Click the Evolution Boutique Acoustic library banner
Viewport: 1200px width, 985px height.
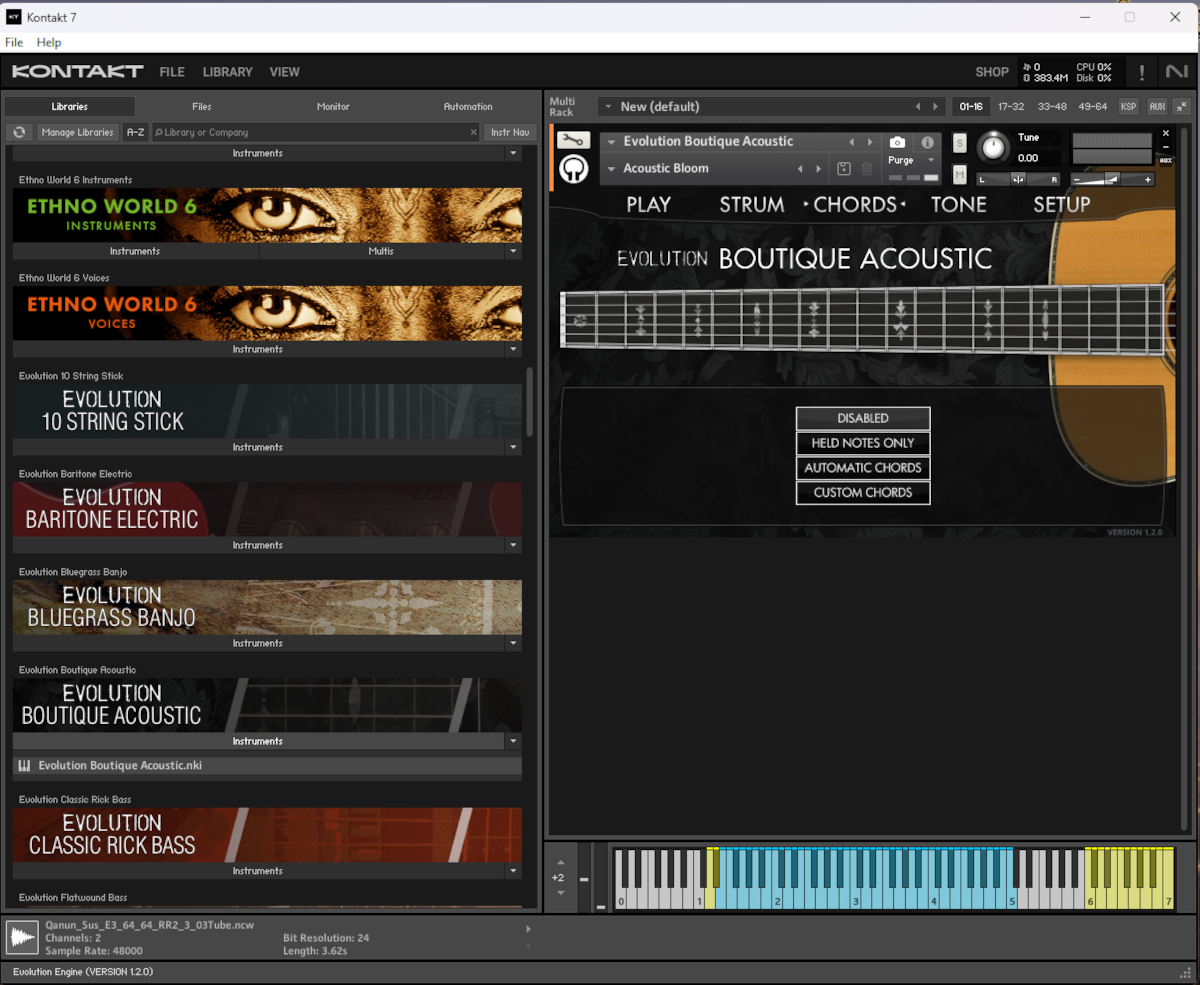[x=267, y=705]
